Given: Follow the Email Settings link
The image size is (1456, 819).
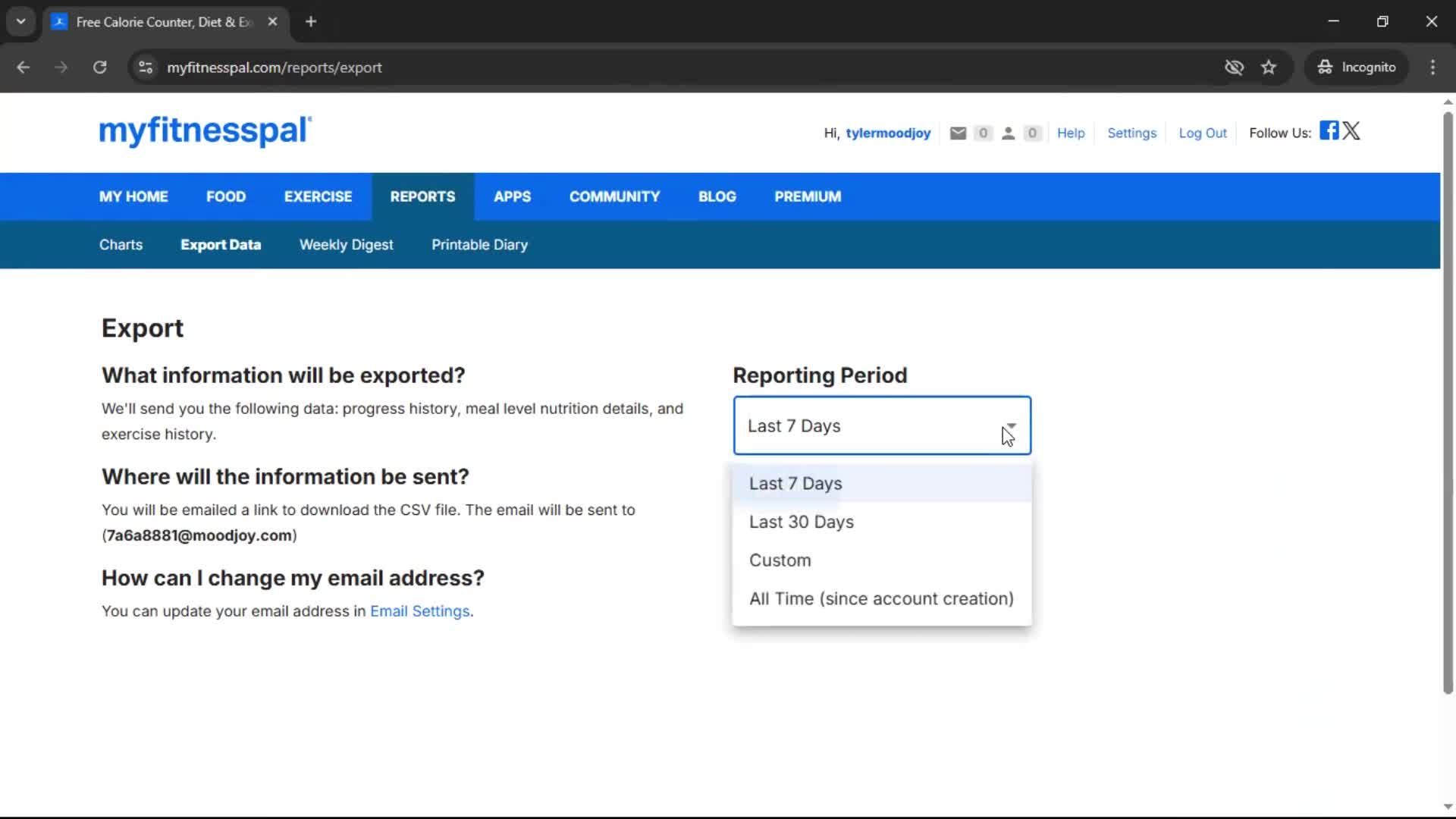Looking at the screenshot, I should pos(420,611).
